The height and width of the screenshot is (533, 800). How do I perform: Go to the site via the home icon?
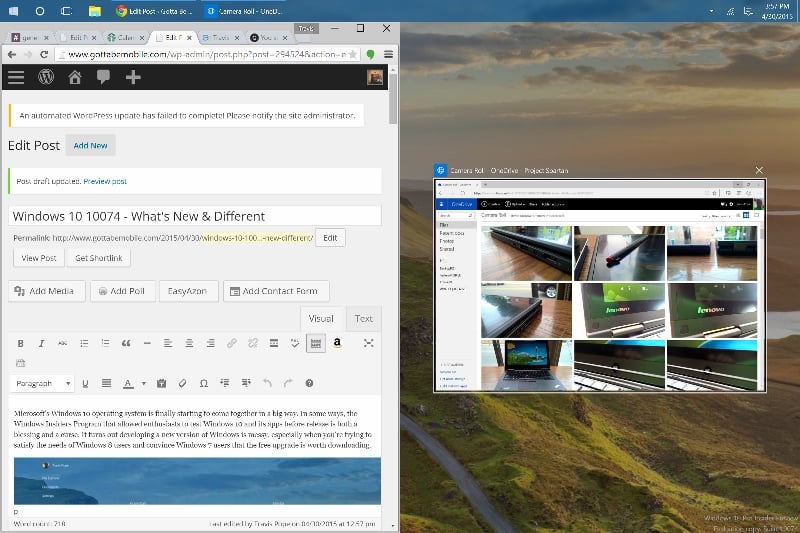coord(75,77)
